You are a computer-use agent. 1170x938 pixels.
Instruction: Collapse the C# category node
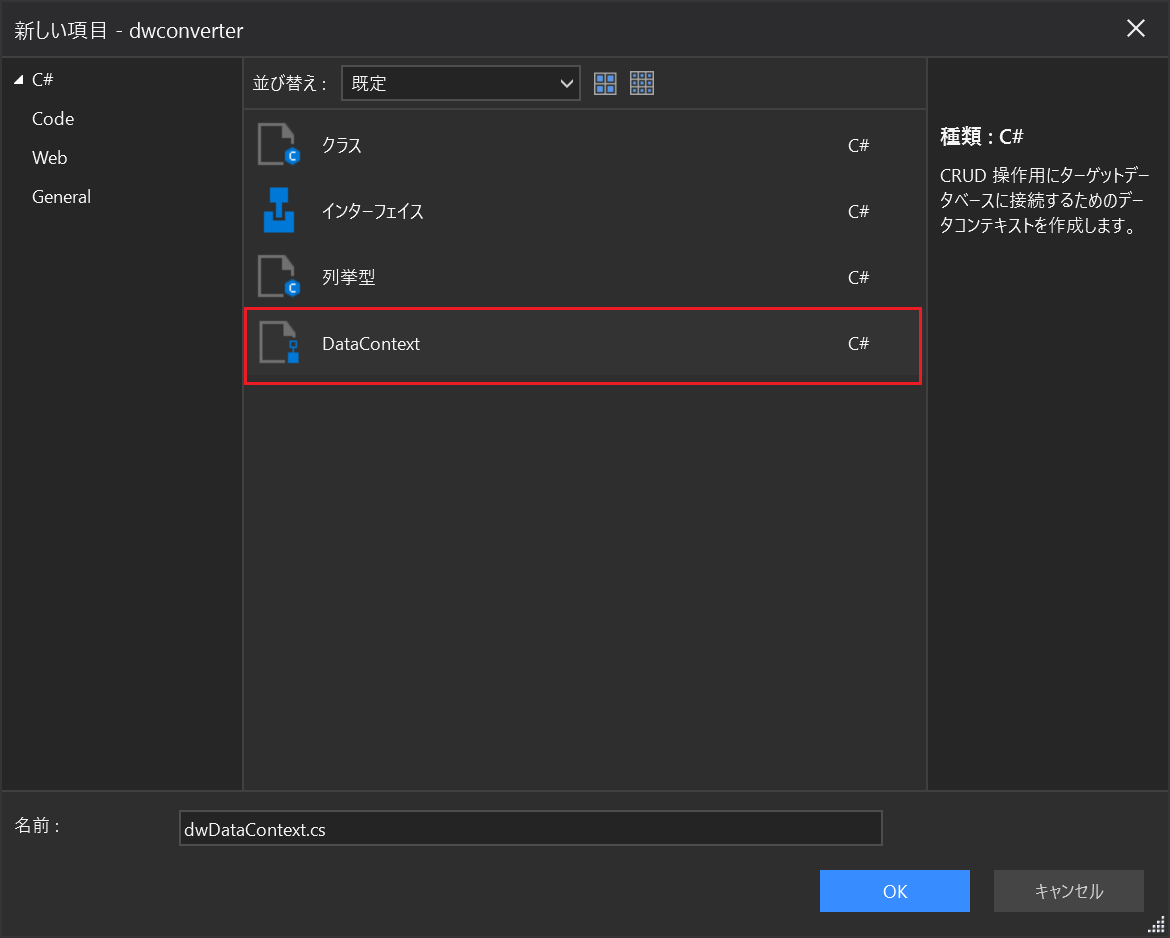coord(17,79)
